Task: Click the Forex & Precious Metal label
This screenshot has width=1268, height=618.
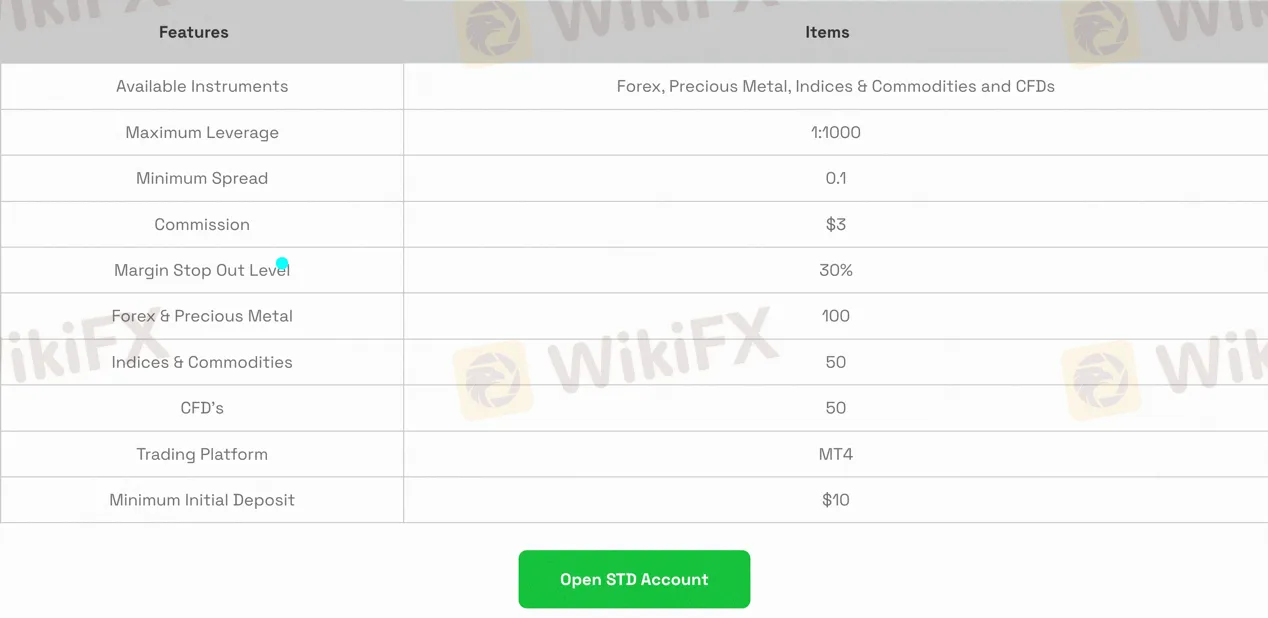Action: tap(202, 316)
